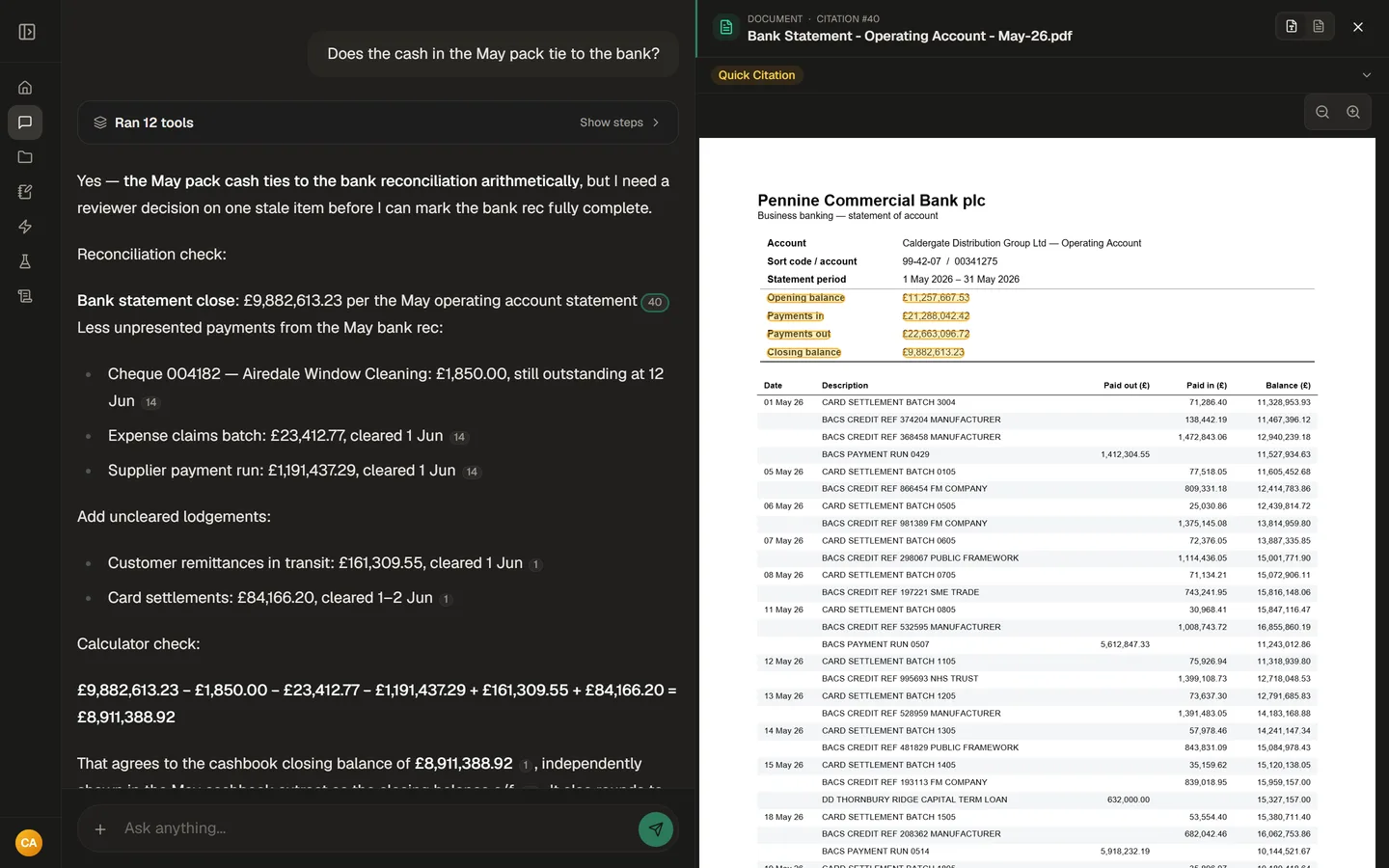Expand the Quick Citation chevron
1389x868 pixels.
pyautogui.click(x=1366, y=75)
